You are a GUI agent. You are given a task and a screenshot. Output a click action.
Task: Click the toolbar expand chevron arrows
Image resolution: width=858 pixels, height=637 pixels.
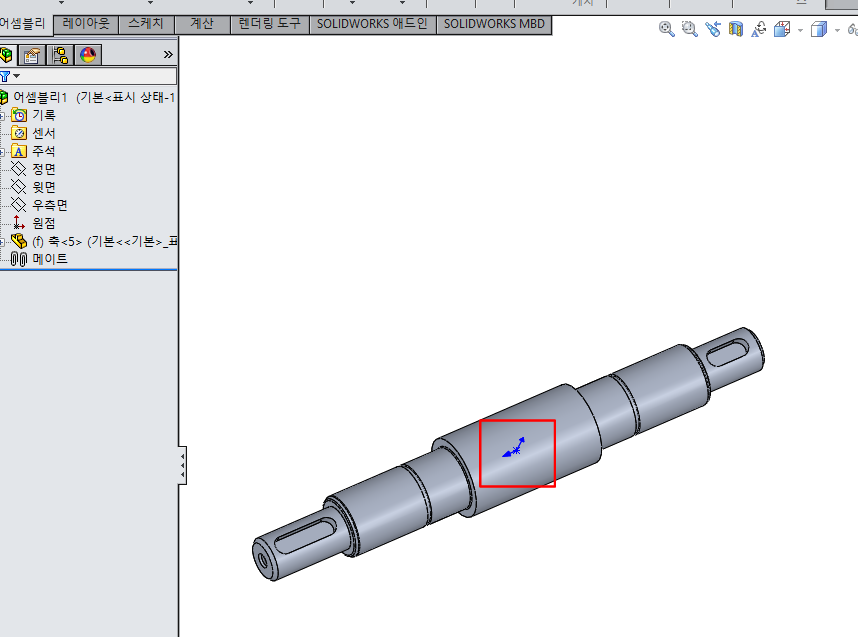click(166, 54)
